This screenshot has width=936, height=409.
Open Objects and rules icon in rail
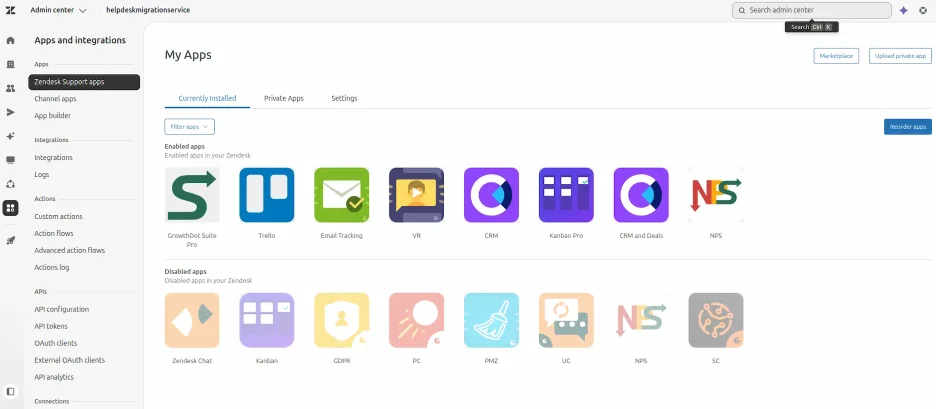click(x=10, y=184)
